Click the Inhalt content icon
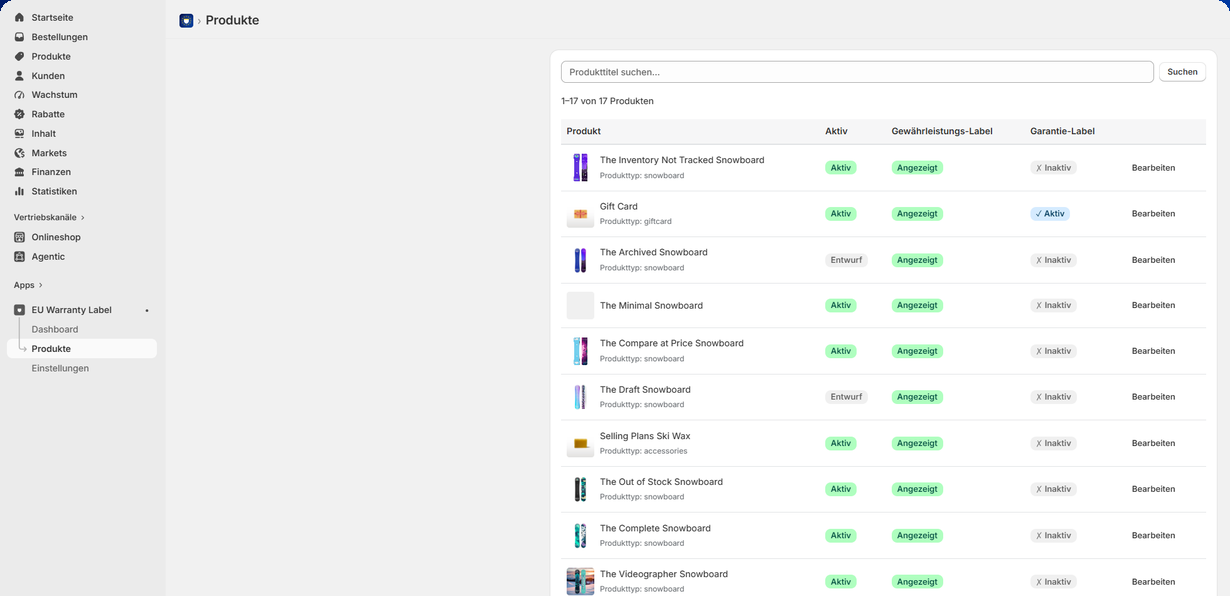The width and height of the screenshot is (1230, 596). coord(20,133)
